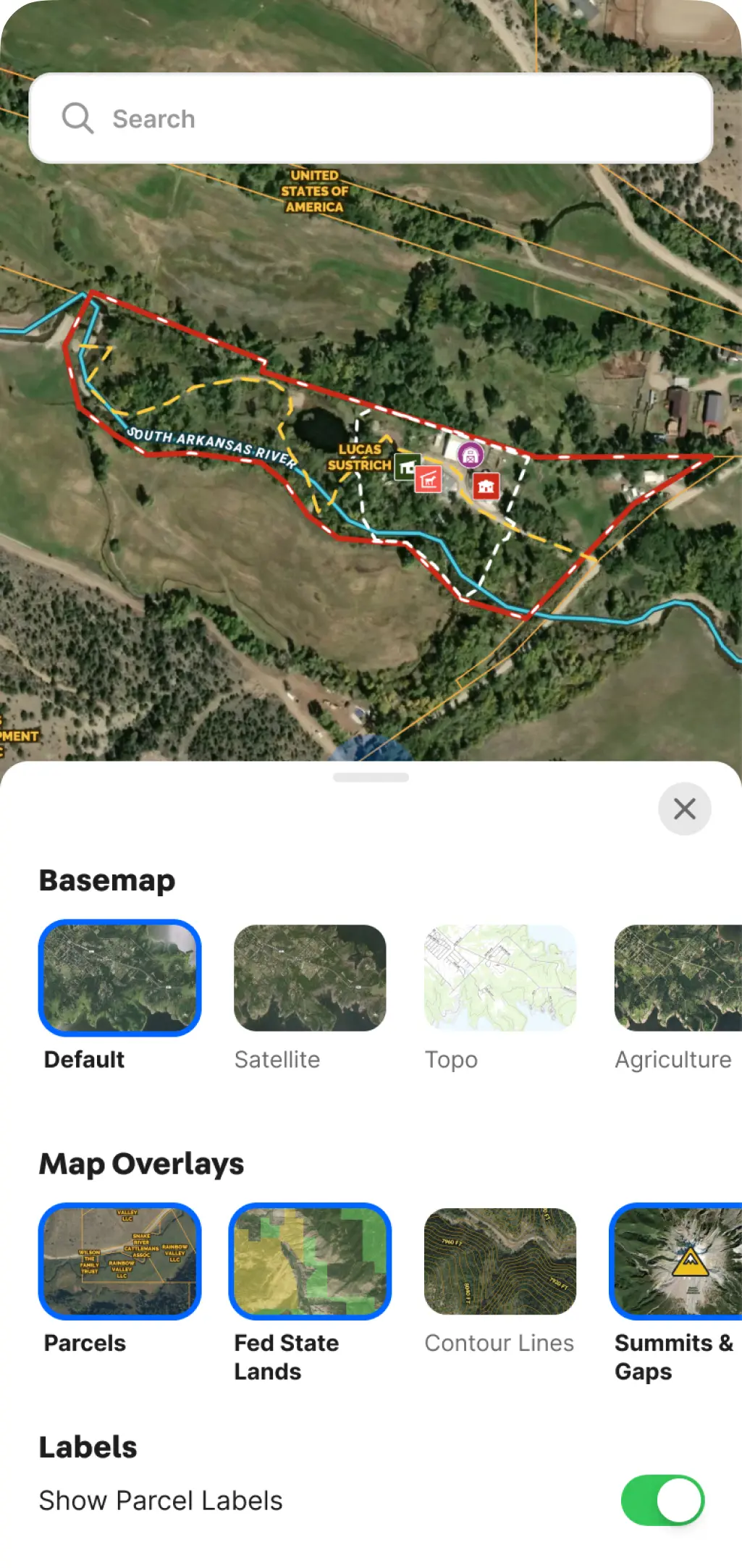Tap the LUCAS SUSTRICH parcel label
Image resolution: width=742 pixels, height=1568 pixels.
[359, 458]
